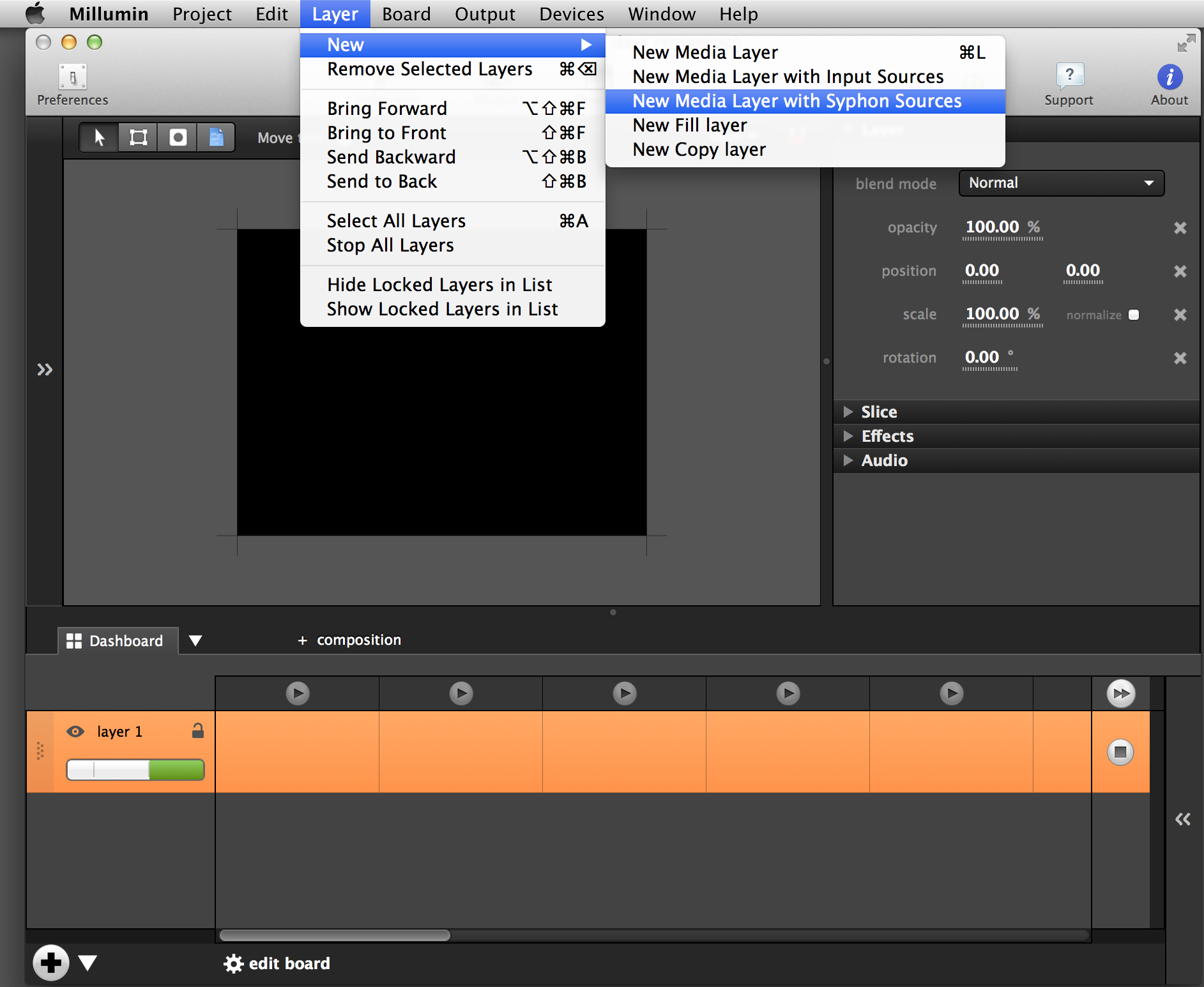Image resolution: width=1204 pixels, height=987 pixels.
Task: Open the Dashboard dropdown triangle
Action: pyautogui.click(x=195, y=640)
